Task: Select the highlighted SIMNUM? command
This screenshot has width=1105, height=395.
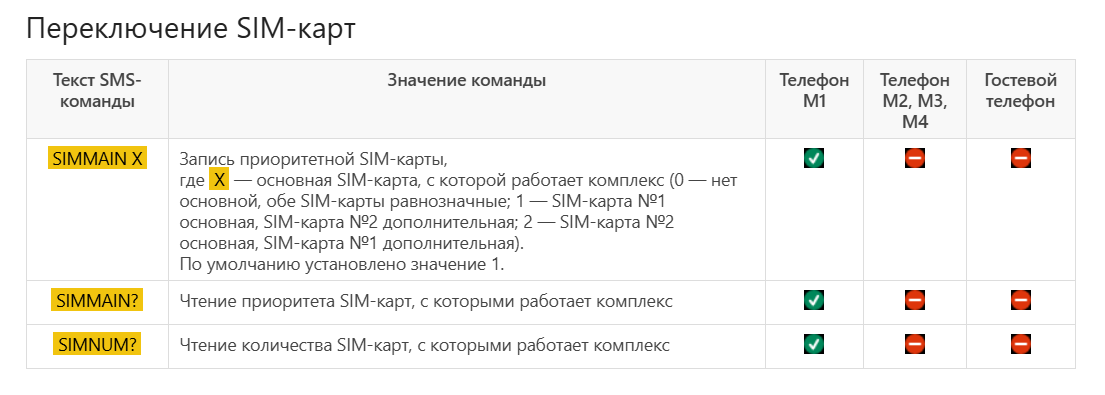Action: click(x=97, y=345)
